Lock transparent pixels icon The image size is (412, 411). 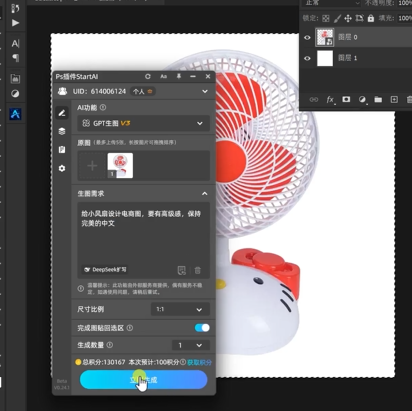pos(326,18)
